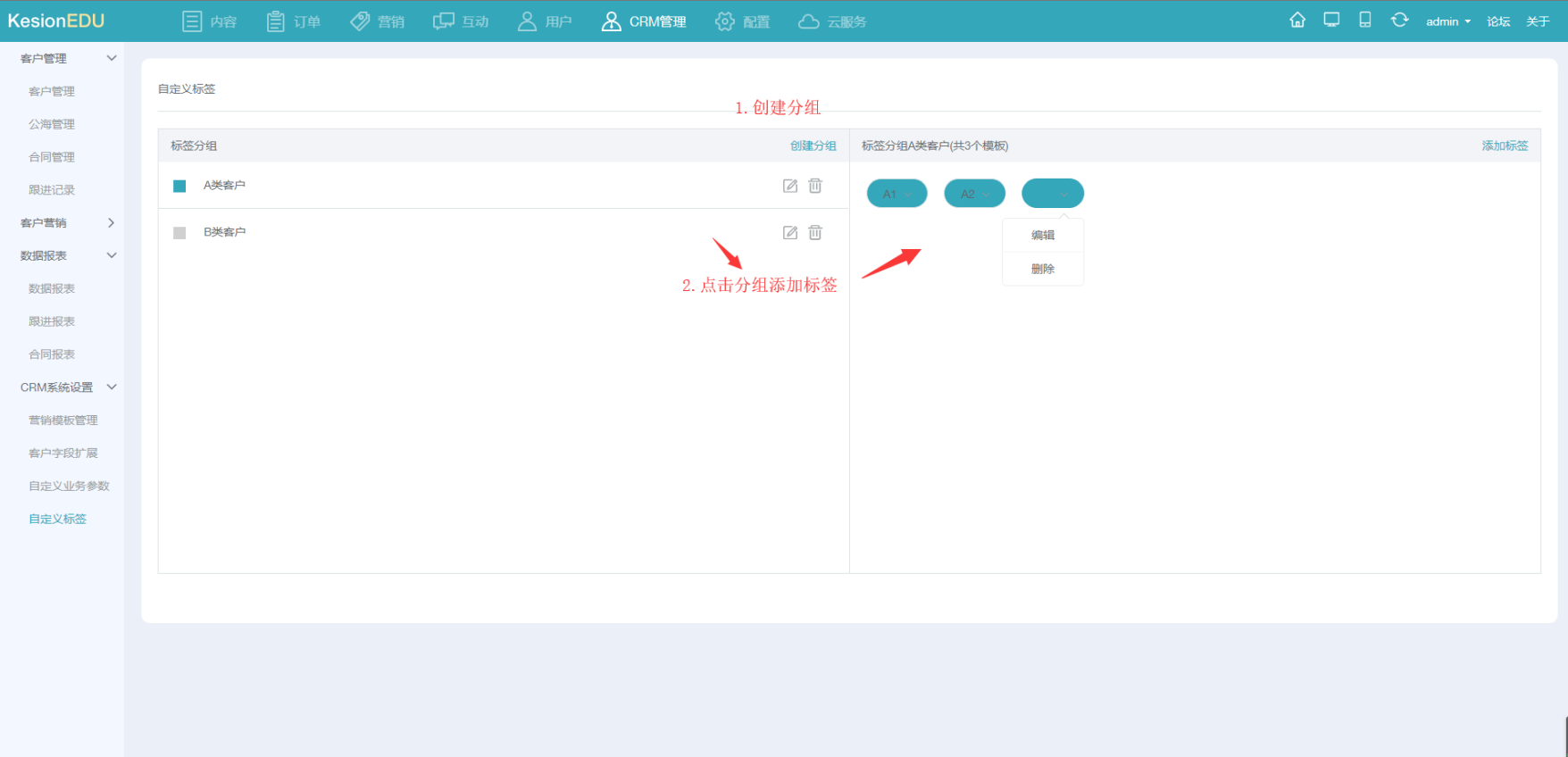Open the 云服务 top menu
Image resolution: width=1568 pixels, height=757 pixels.
click(832, 21)
